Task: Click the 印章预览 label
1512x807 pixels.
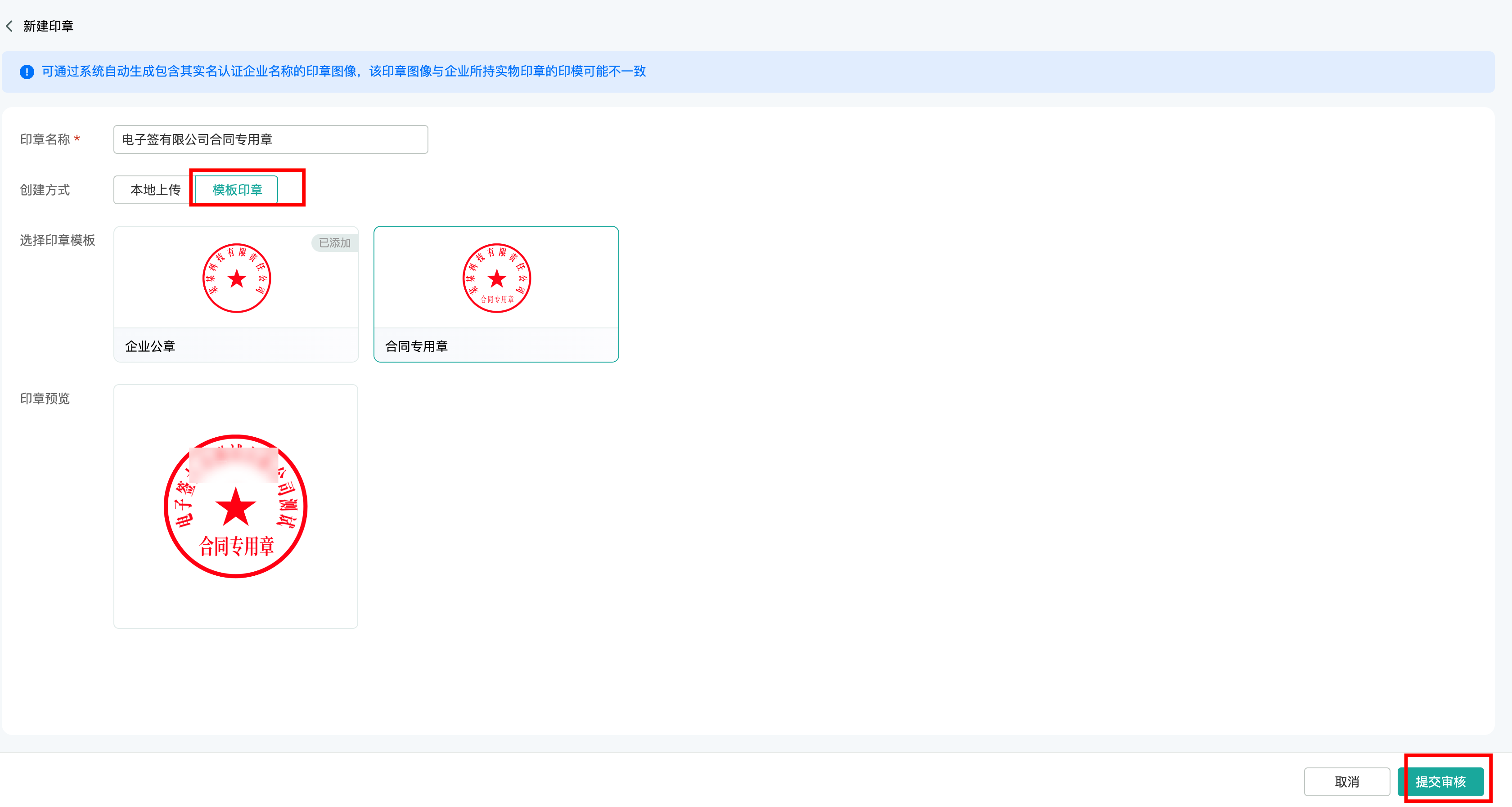Action: (45, 399)
